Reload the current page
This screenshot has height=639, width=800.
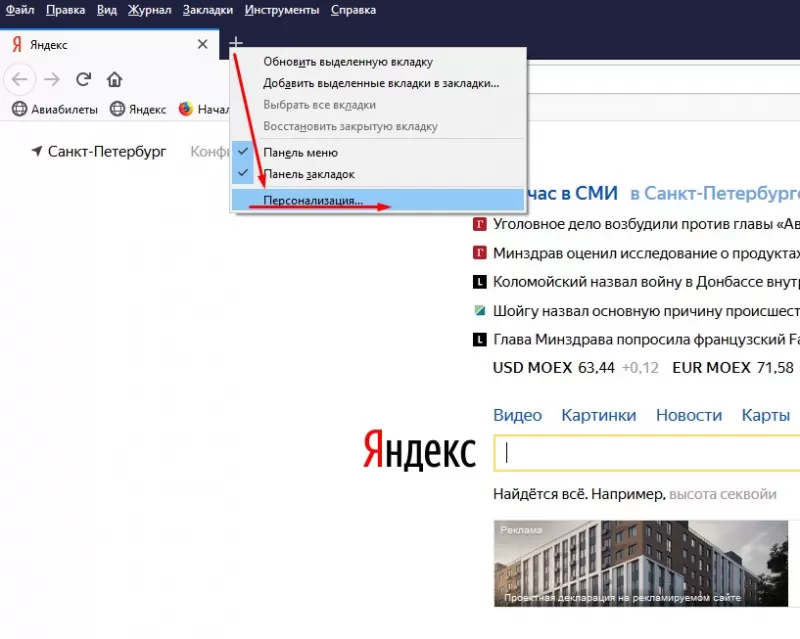pos(84,80)
